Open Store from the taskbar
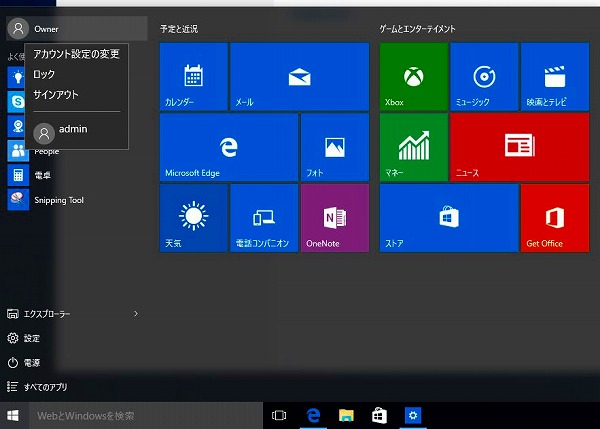 coord(379,416)
